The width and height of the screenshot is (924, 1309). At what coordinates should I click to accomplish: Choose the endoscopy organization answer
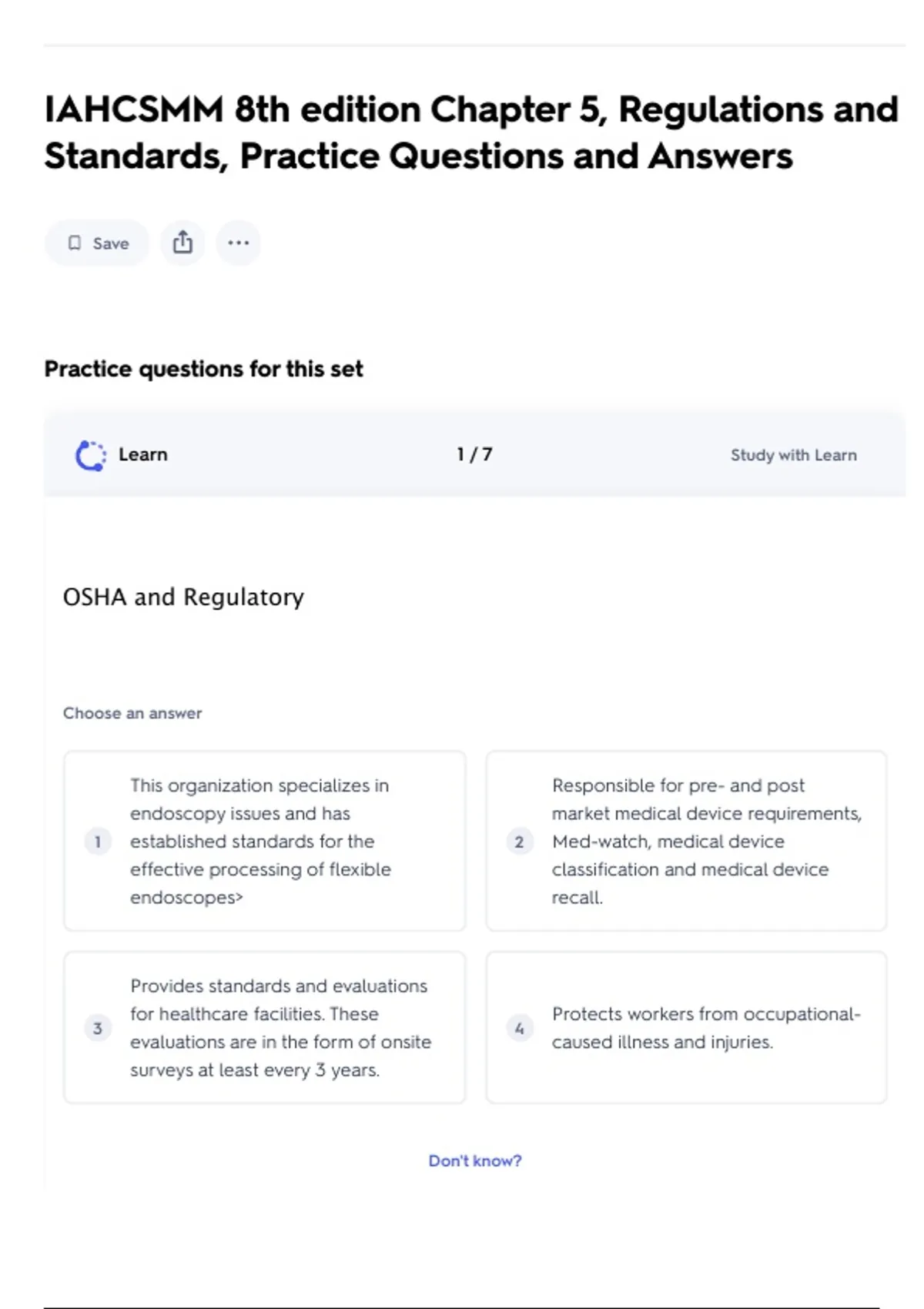coord(262,842)
